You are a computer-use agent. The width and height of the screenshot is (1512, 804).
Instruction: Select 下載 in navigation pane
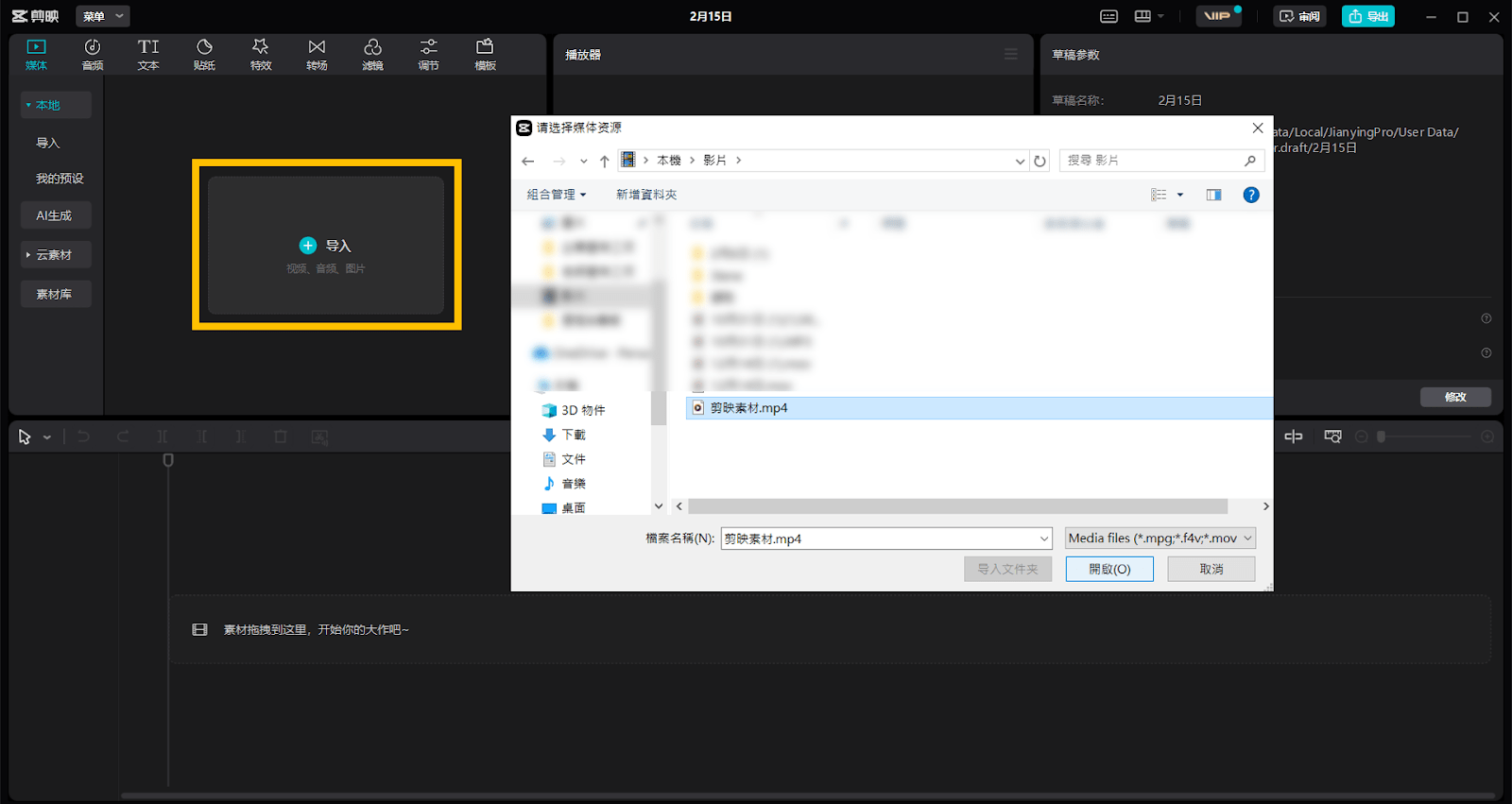564,435
